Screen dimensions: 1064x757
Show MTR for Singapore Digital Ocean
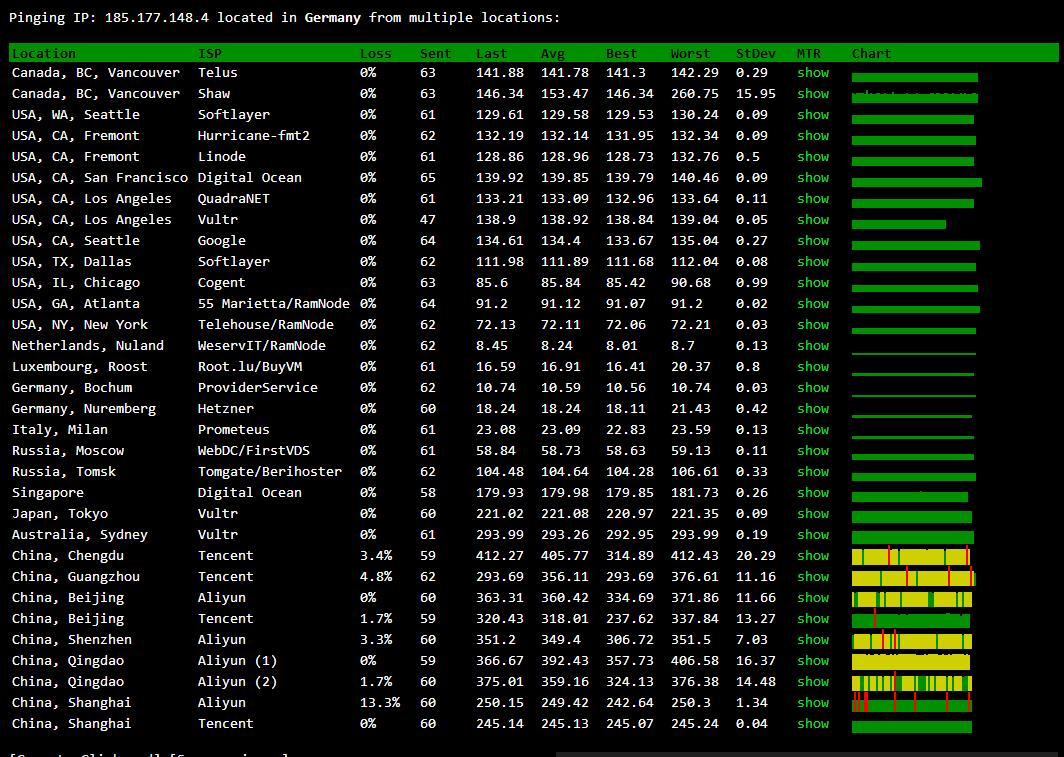click(x=813, y=493)
